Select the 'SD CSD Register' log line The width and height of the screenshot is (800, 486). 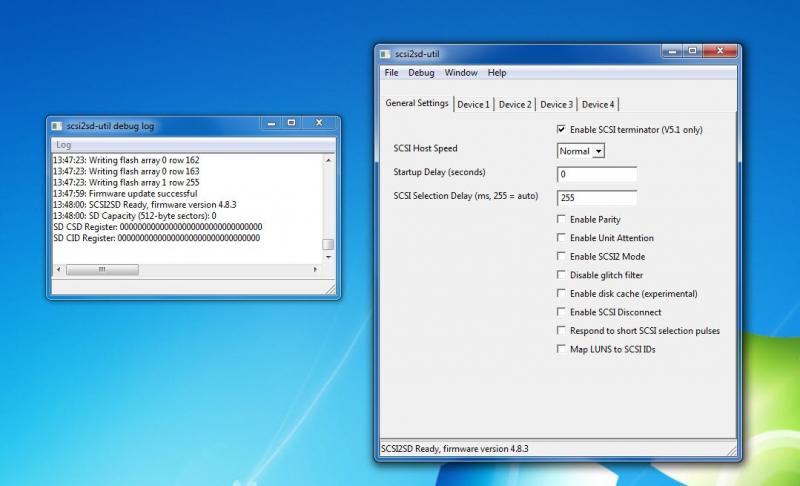pyautogui.click(x=158, y=227)
